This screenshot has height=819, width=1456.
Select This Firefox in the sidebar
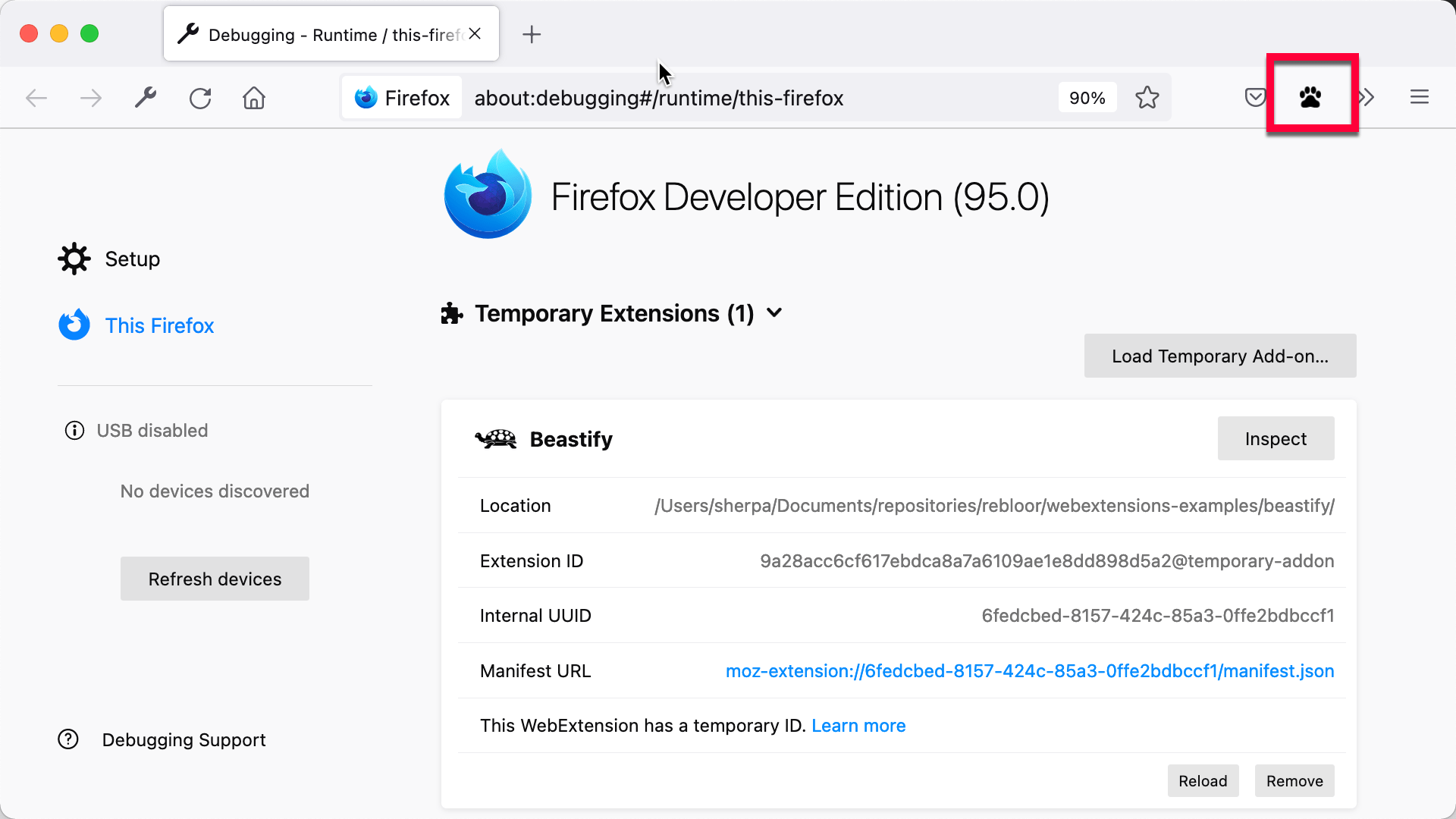coord(159,326)
